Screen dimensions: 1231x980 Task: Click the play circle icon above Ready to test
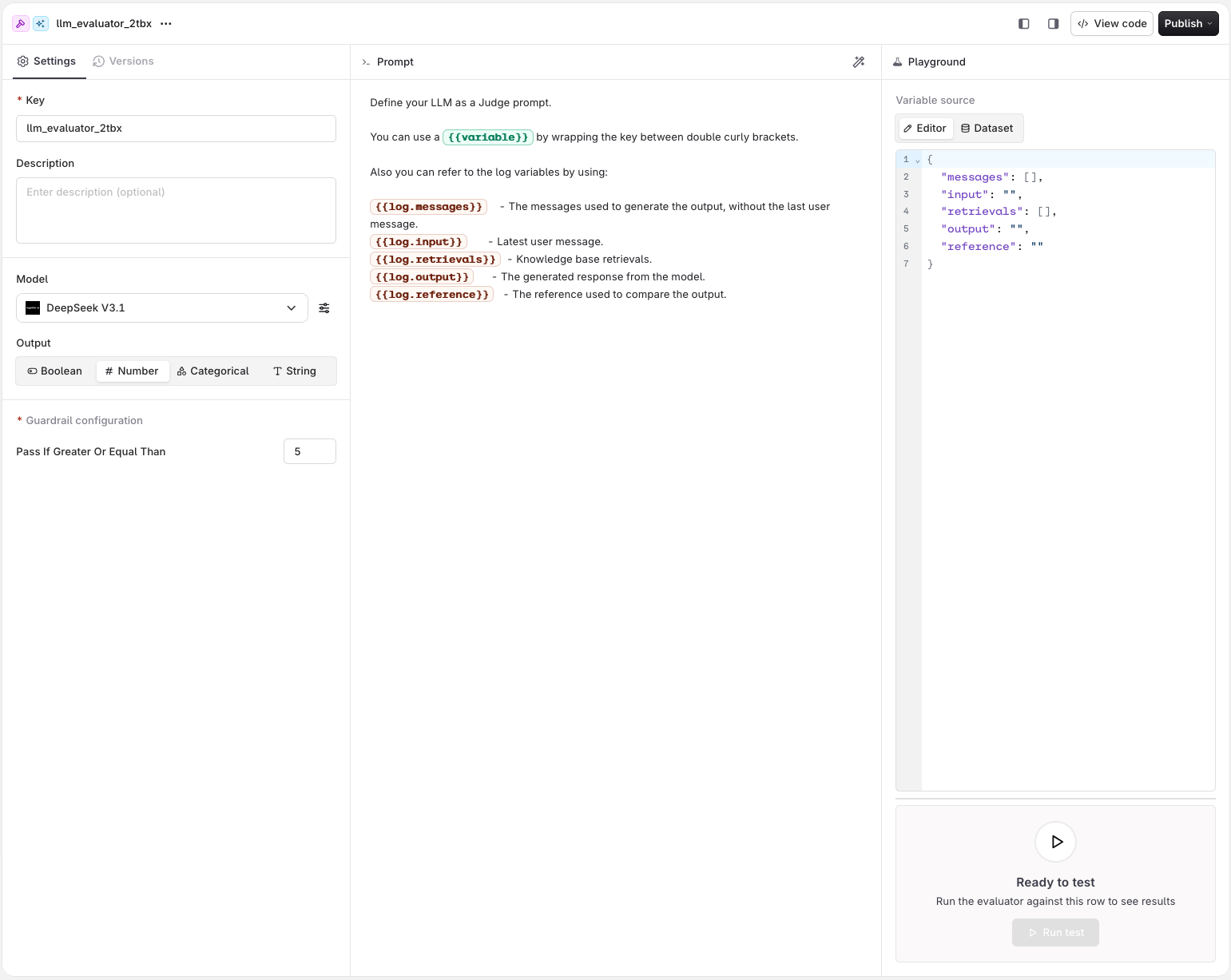(x=1056, y=842)
